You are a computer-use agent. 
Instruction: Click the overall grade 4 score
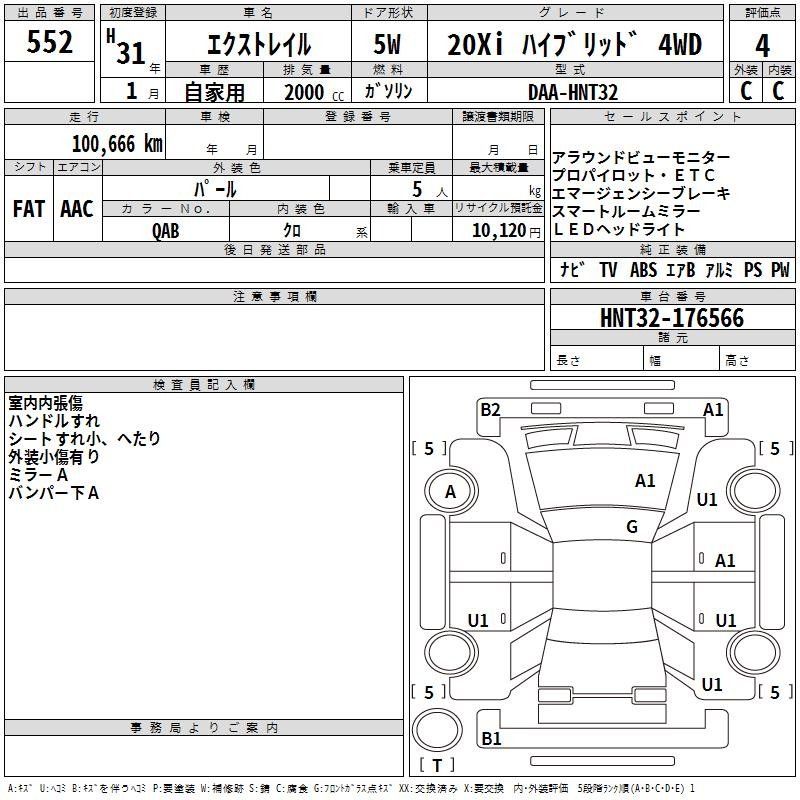coord(762,45)
